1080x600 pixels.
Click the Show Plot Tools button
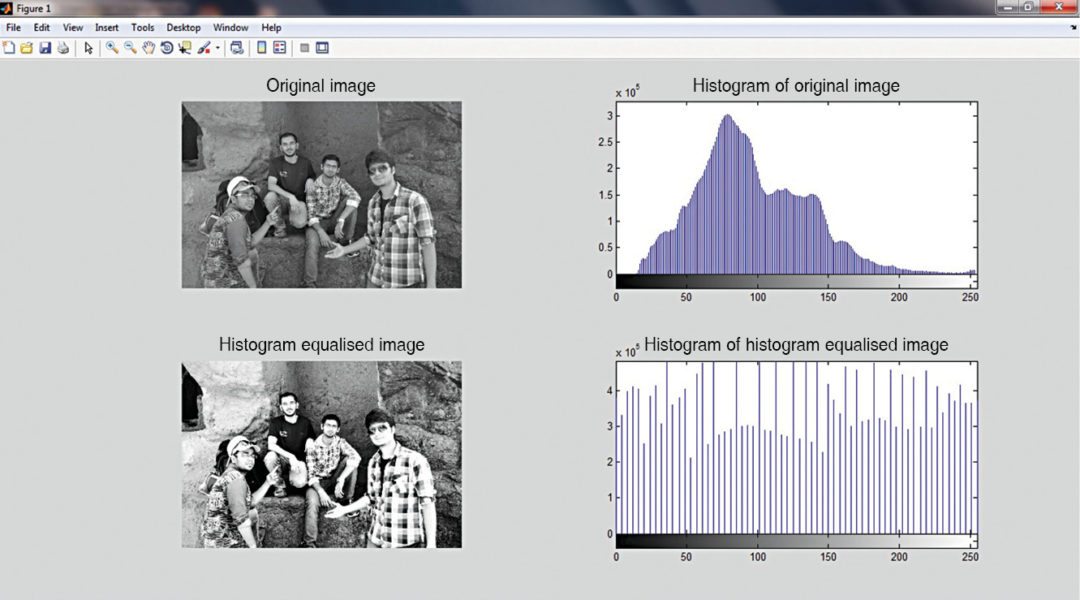tap(322, 47)
